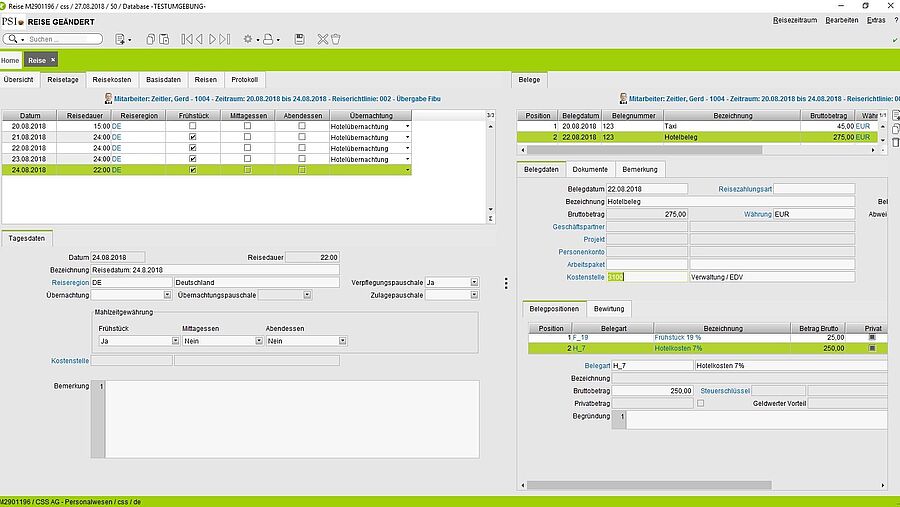Toggle Frühstück checkbox for 20.08.2018
This screenshot has height=507, width=900.
(x=193, y=126)
